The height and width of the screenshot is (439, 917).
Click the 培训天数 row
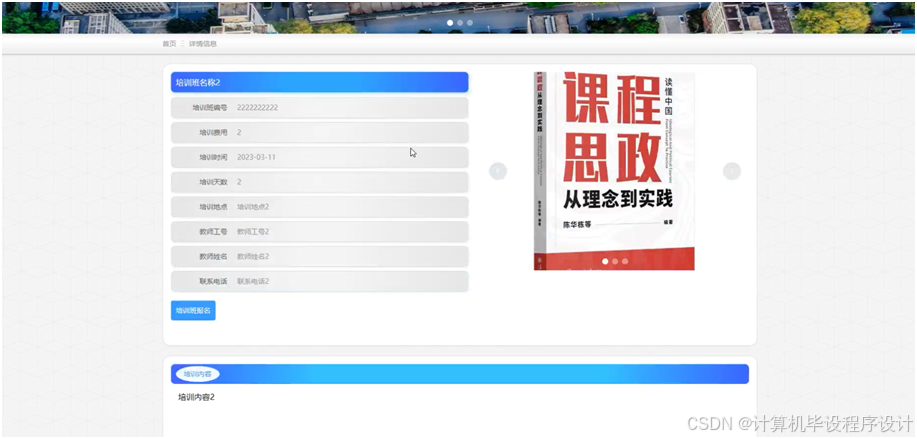[x=319, y=182]
